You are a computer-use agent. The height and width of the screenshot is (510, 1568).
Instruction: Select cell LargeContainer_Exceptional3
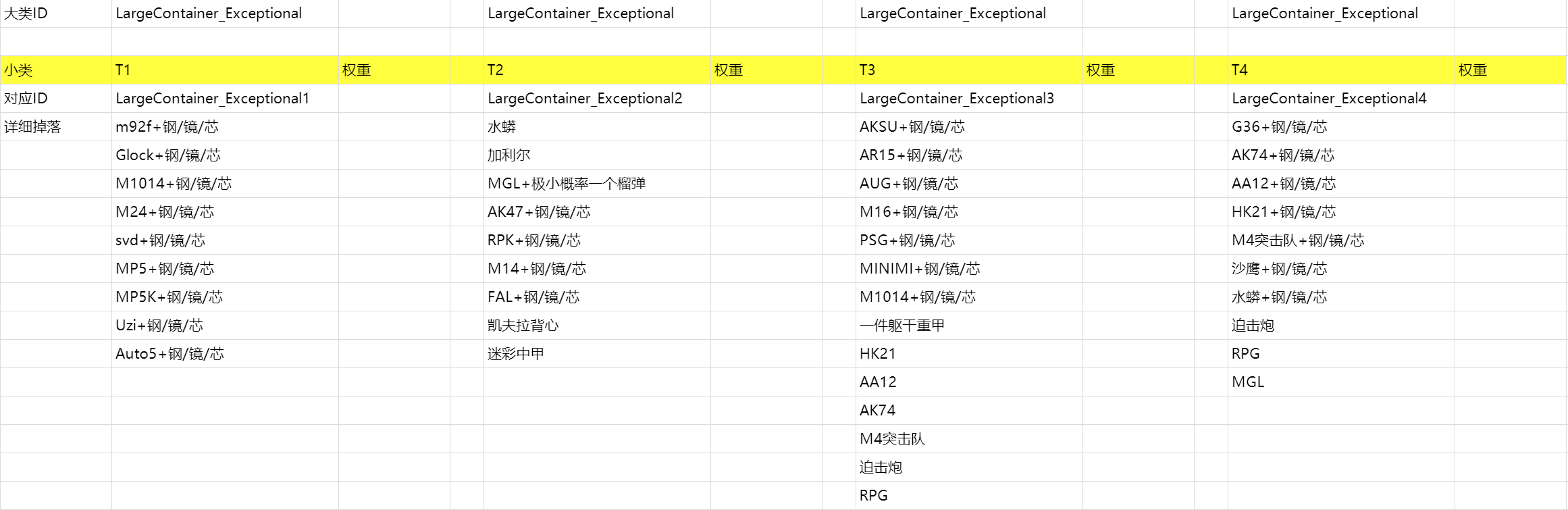point(956,99)
